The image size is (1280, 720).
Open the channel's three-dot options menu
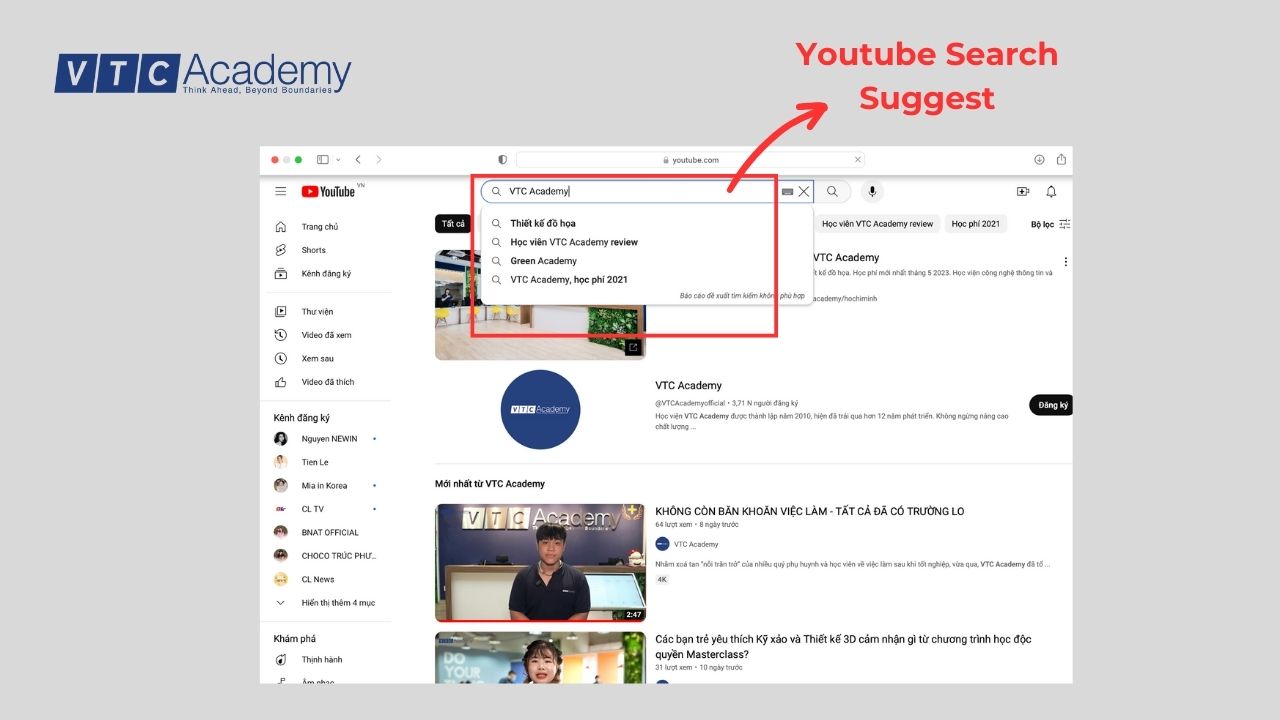point(1065,260)
